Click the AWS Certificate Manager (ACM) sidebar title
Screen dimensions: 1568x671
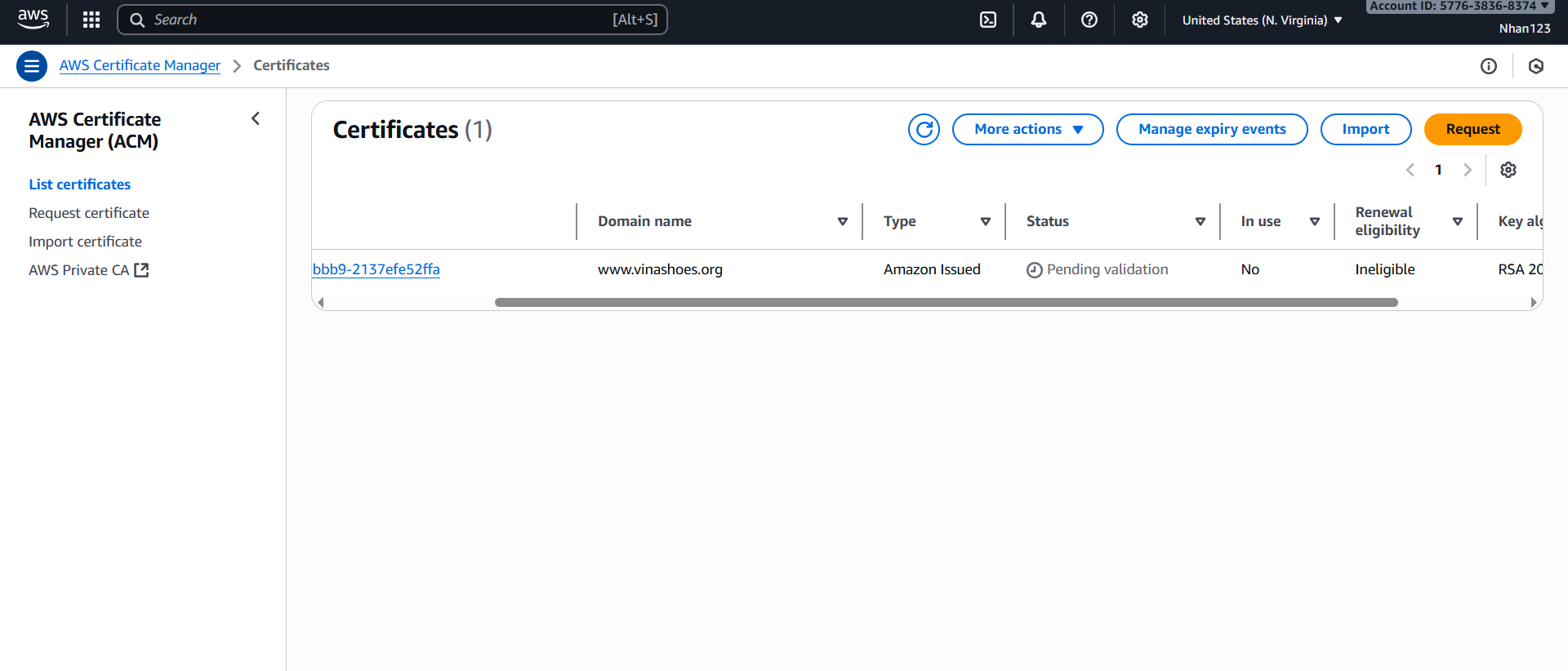[95, 131]
